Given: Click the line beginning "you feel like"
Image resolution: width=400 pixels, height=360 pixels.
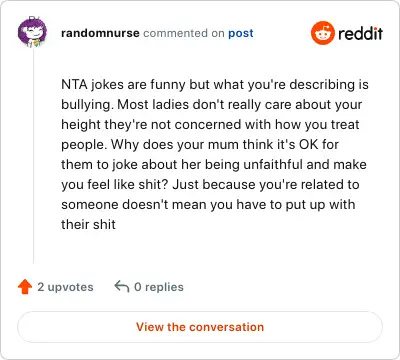Looking at the screenshot, I should [x=210, y=185].
